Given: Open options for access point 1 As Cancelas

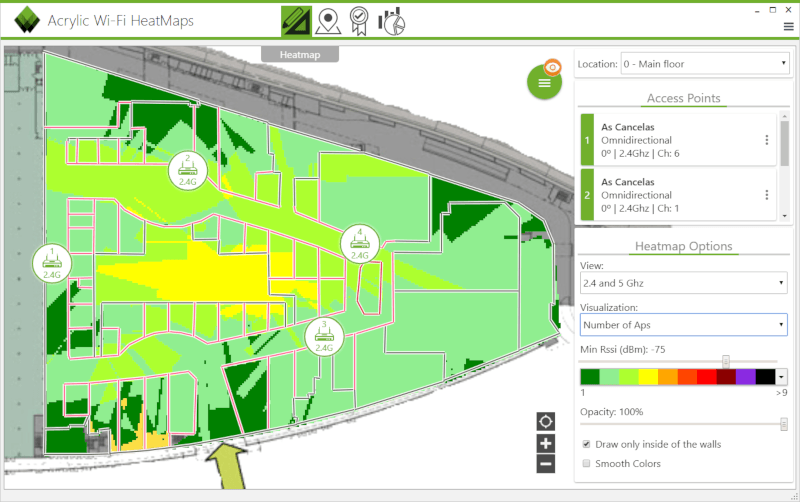Looking at the screenshot, I should (x=766, y=140).
